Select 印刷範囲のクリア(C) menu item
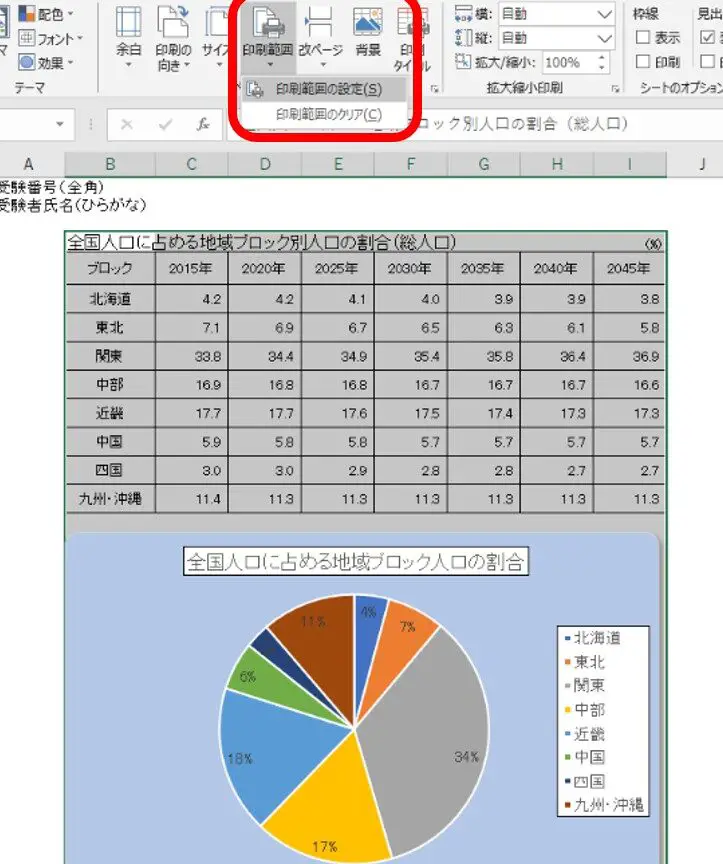The image size is (723, 864). 328,114
